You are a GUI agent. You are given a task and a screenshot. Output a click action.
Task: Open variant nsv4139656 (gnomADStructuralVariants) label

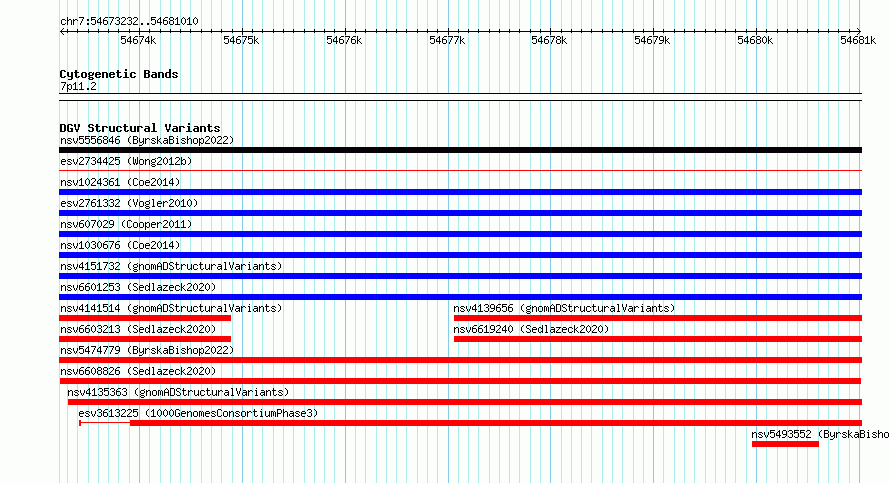(564, 308)
